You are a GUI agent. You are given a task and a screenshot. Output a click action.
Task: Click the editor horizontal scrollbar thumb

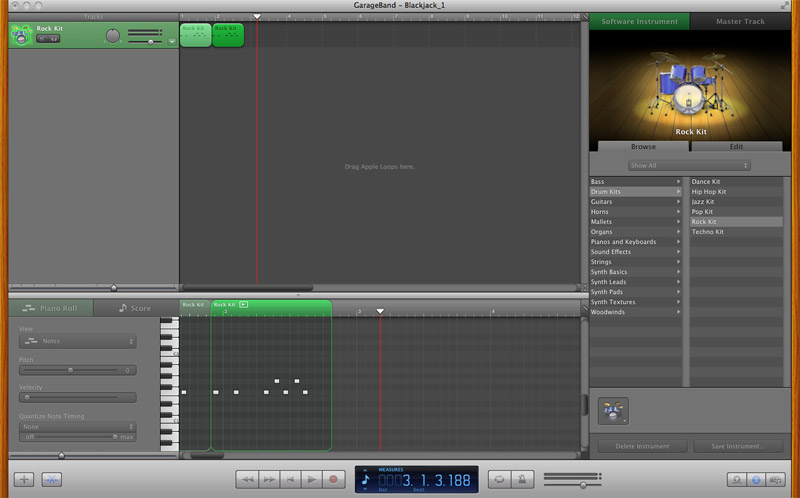pyautogui.click(x=206, y=455)
